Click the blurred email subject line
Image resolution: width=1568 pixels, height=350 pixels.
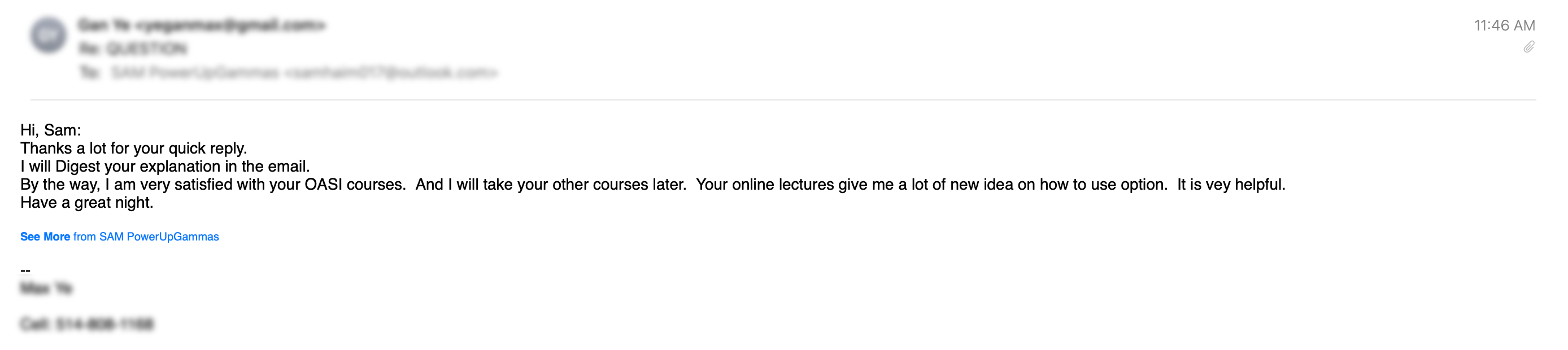(133, 49)
